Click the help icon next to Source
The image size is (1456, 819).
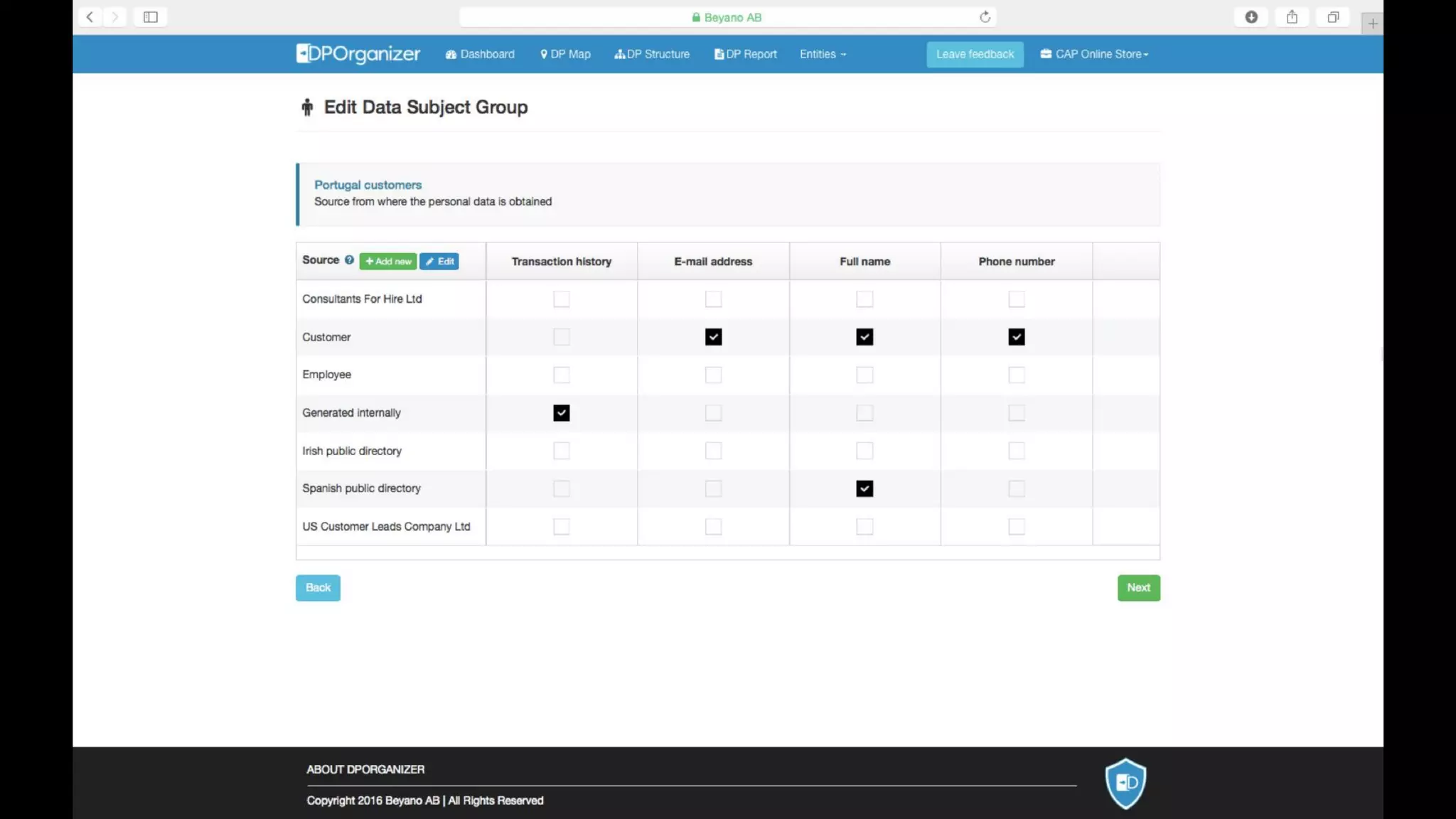(x=349, y=260)
